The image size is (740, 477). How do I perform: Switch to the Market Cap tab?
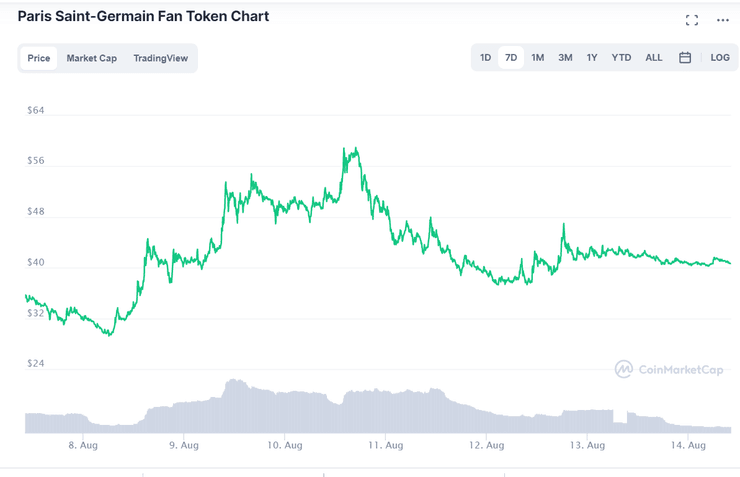pos(92,58)
